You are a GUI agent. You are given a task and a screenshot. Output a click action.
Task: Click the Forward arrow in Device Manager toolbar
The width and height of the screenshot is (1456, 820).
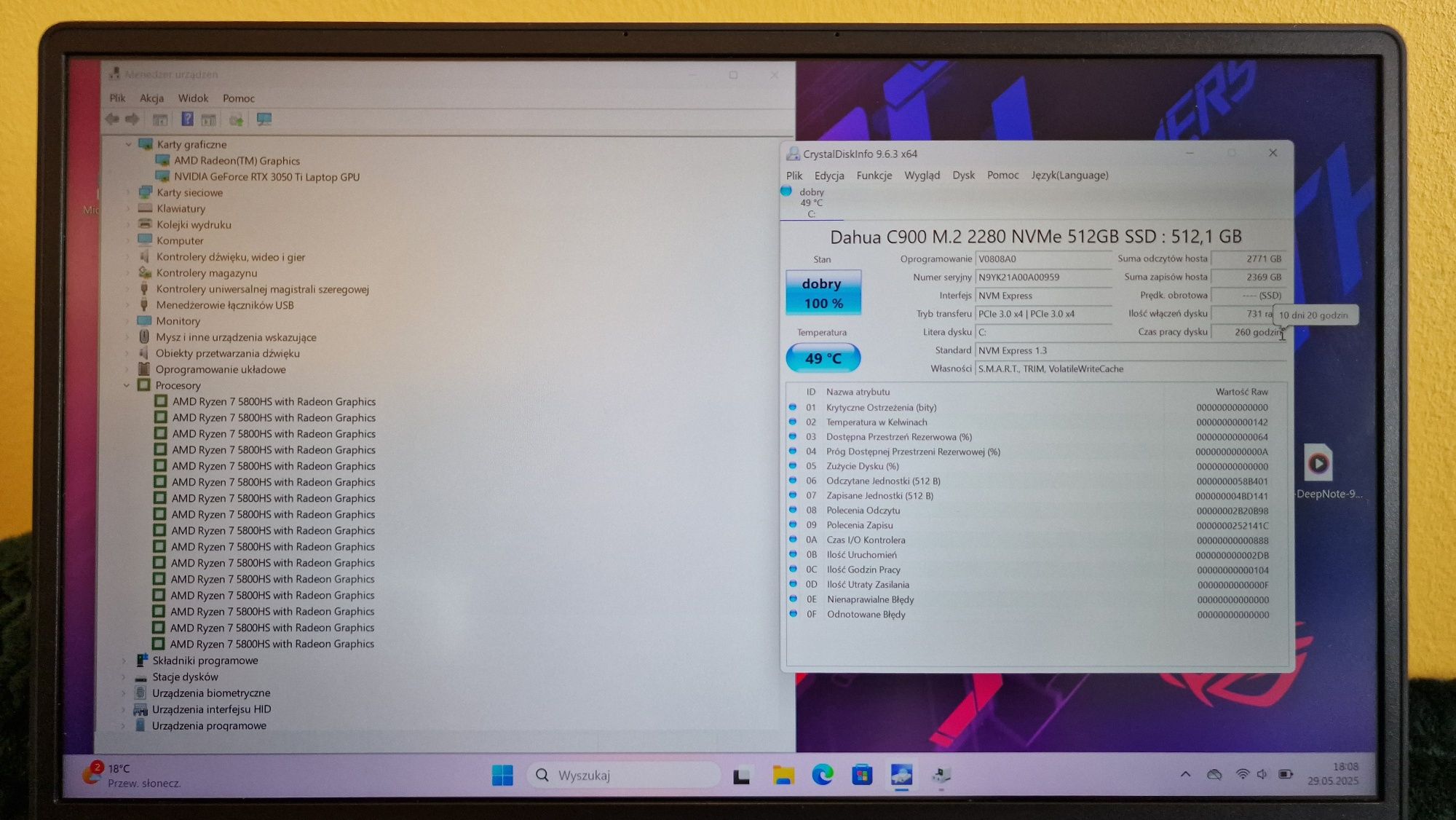132,119
